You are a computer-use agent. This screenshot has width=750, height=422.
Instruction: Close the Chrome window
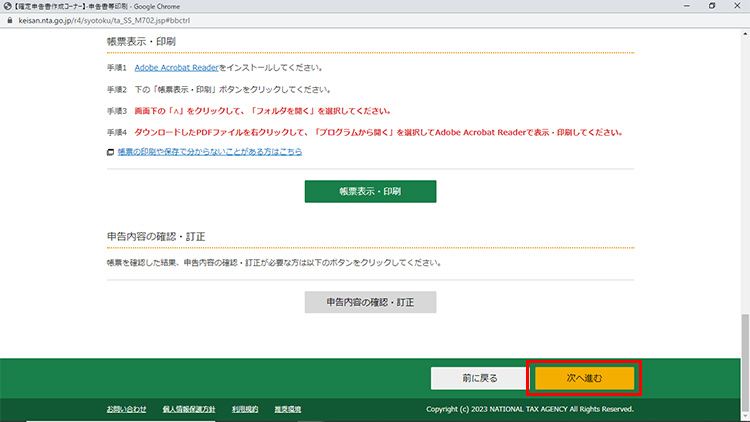tap(737, 6)
